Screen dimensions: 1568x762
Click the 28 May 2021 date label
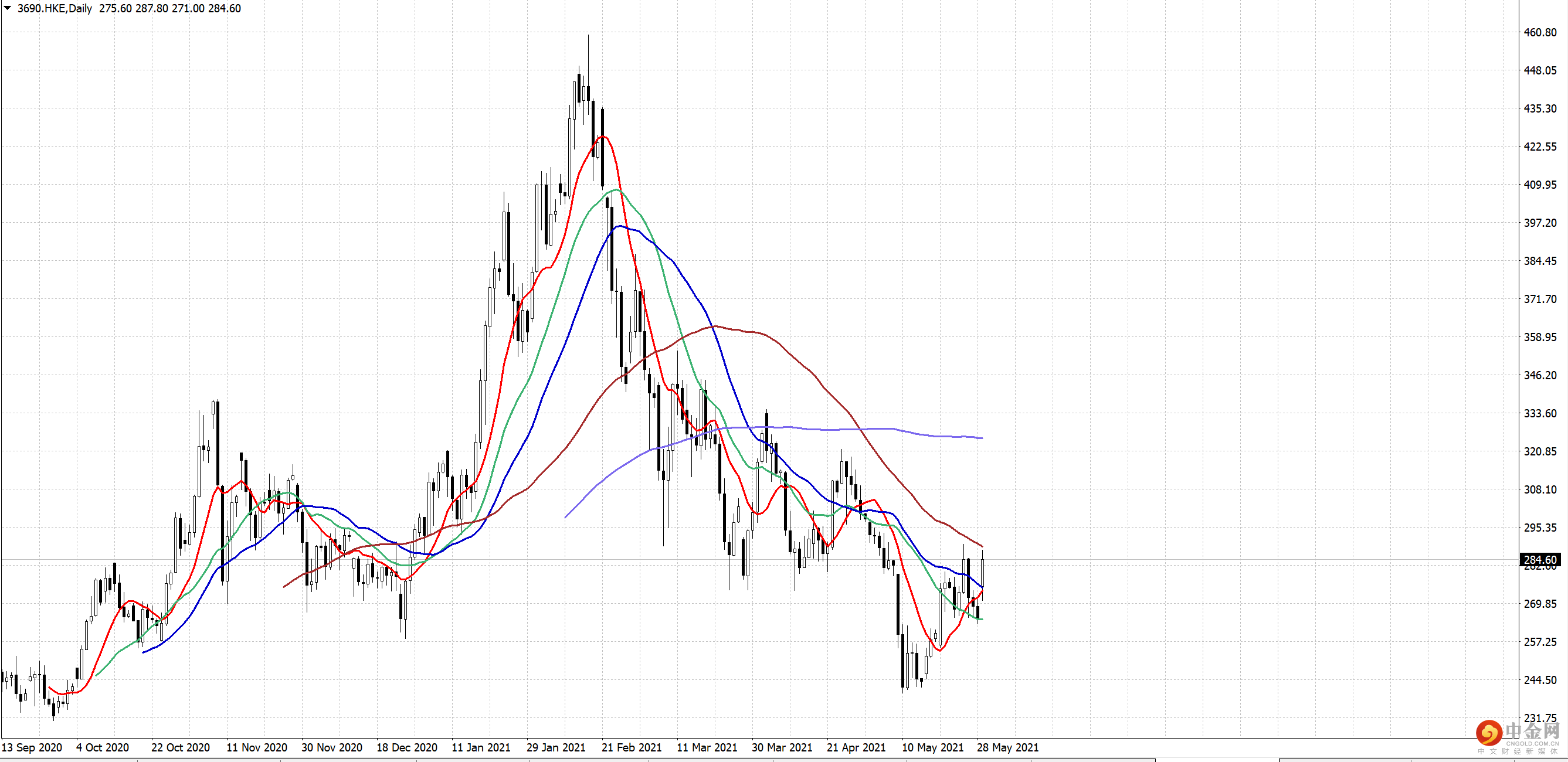coord(1007,747)
